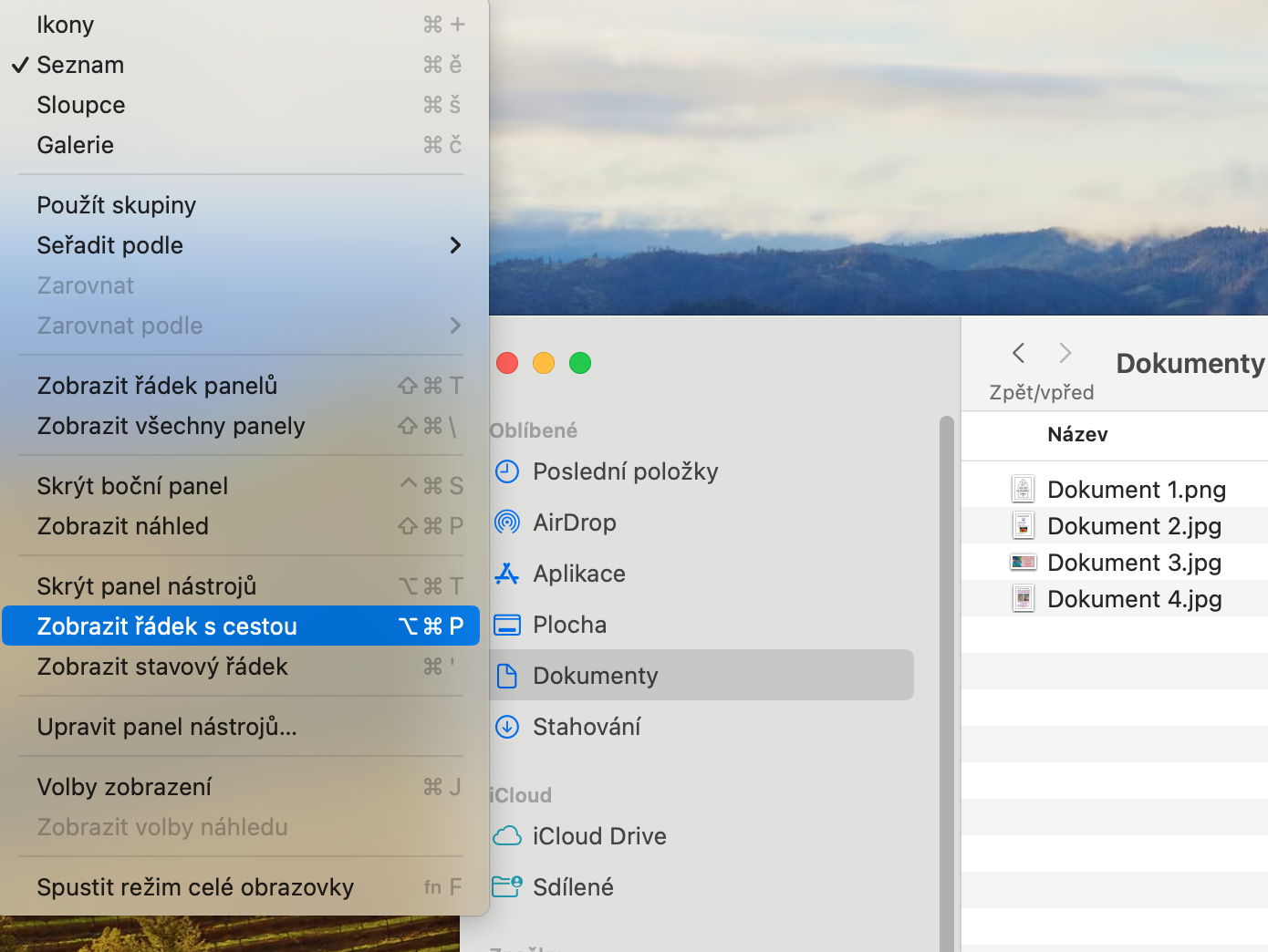Click the Dokument 4.jpg file icon

[x=1024, y=599]
